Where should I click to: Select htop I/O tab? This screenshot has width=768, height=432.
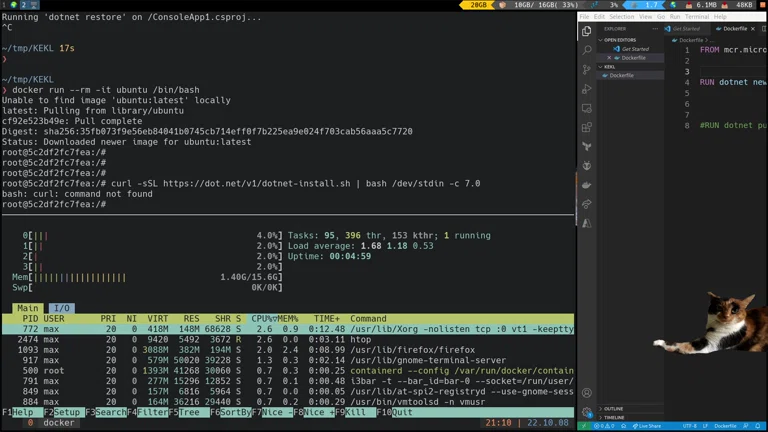pos(61,308)
